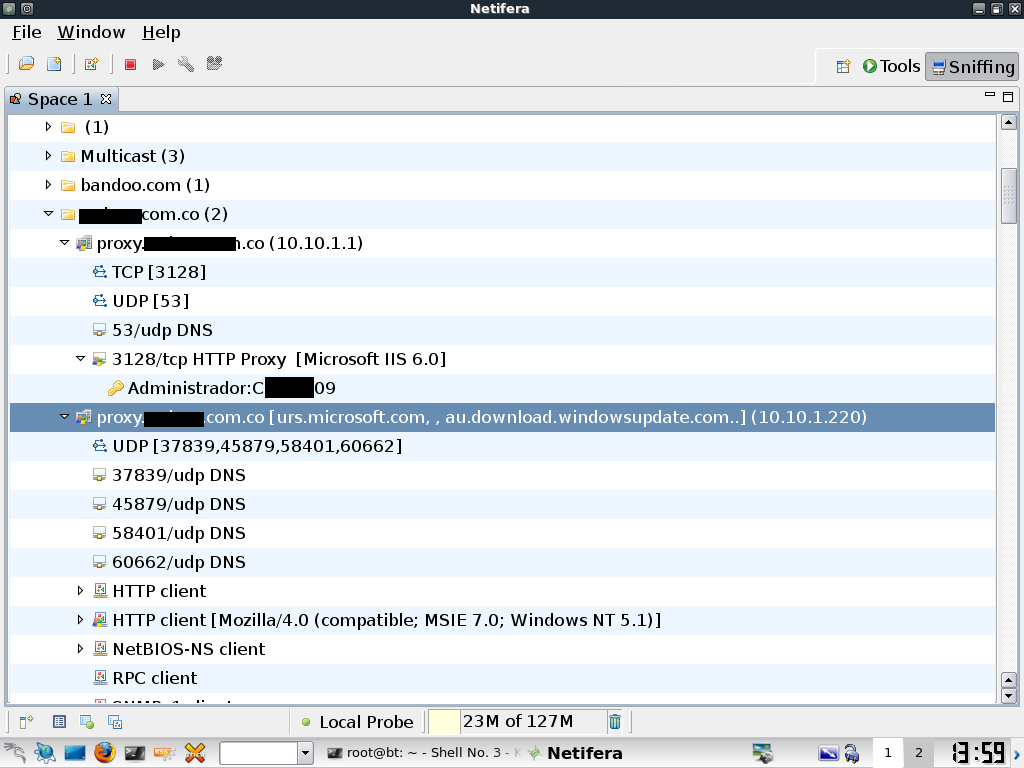The width and height of the screenshot is (1024, 768).
Task: Click the key icon next to Administrador credential
Action: 116,389
